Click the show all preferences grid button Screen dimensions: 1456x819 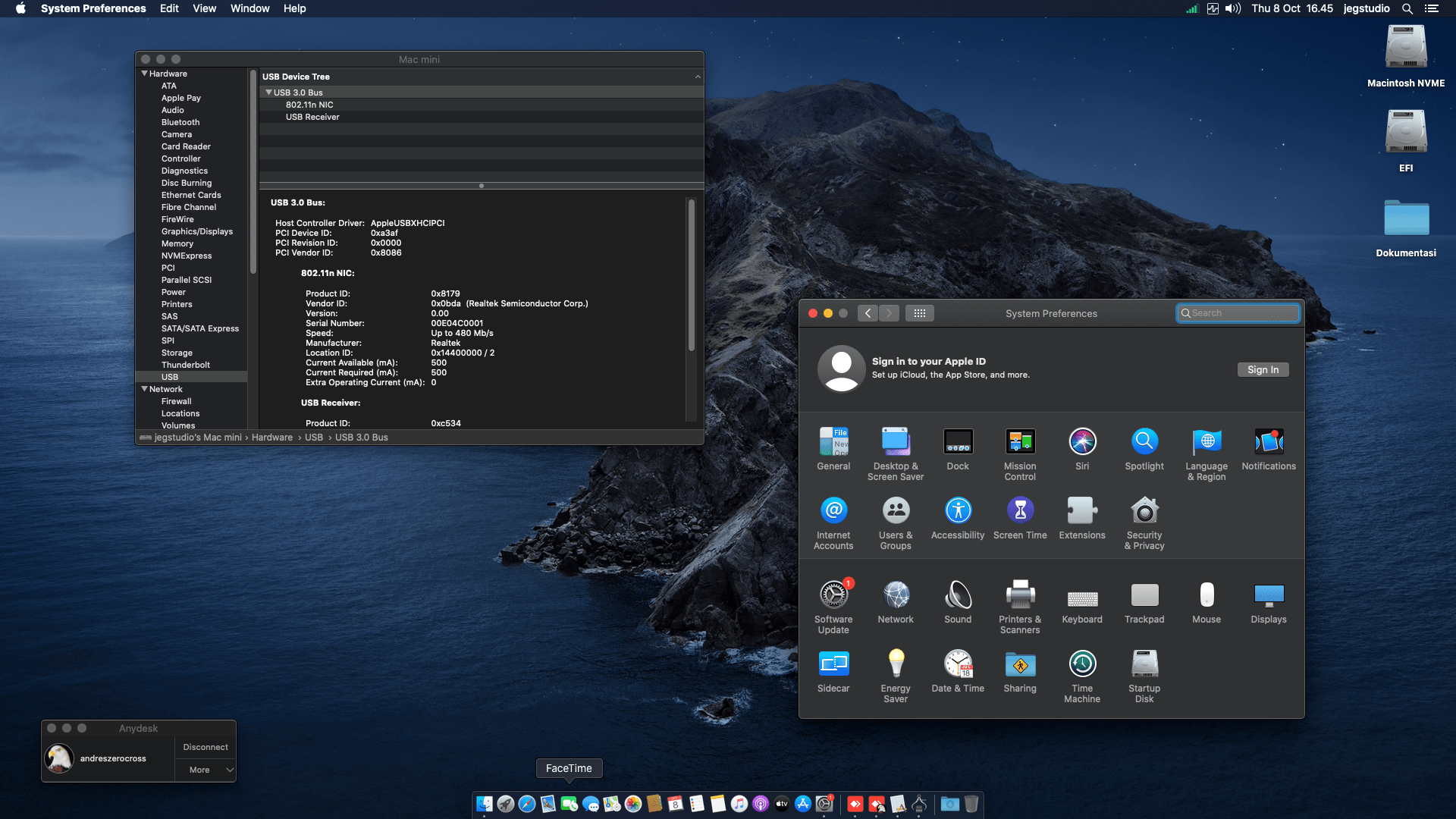tap(919, 313)
